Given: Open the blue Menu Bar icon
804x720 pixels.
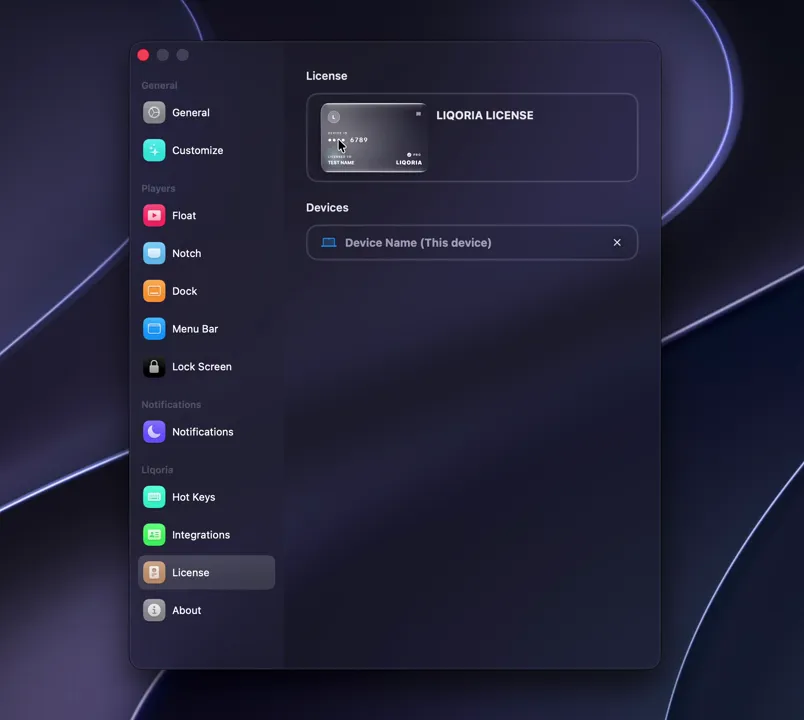Looking at the screenshot, I should click(154, 329).
